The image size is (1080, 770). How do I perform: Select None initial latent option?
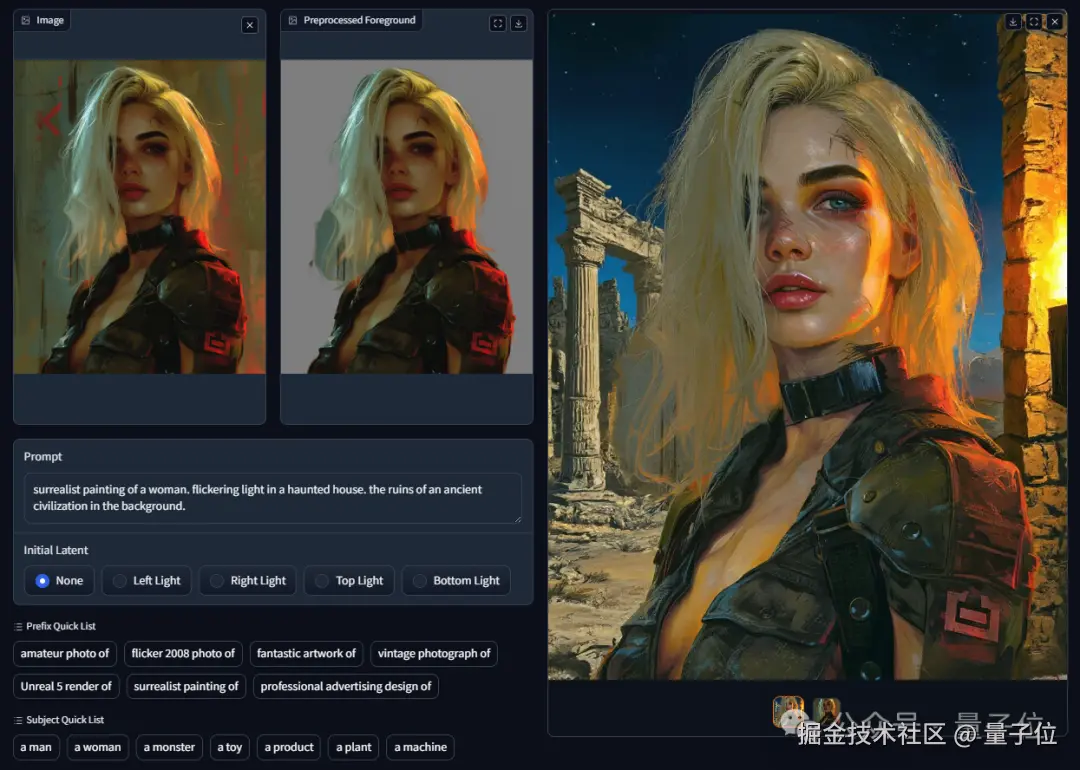(x=59, y=581)
